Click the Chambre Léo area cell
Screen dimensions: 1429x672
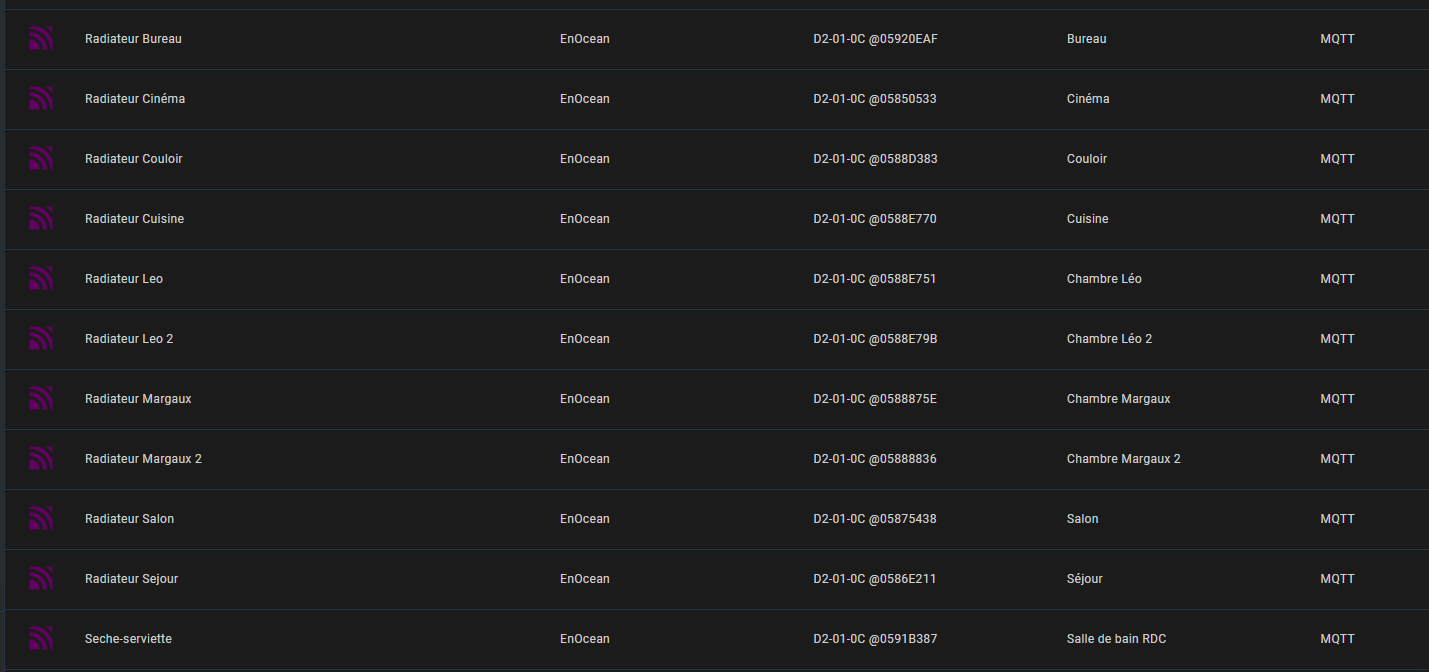pos(1104,279)
